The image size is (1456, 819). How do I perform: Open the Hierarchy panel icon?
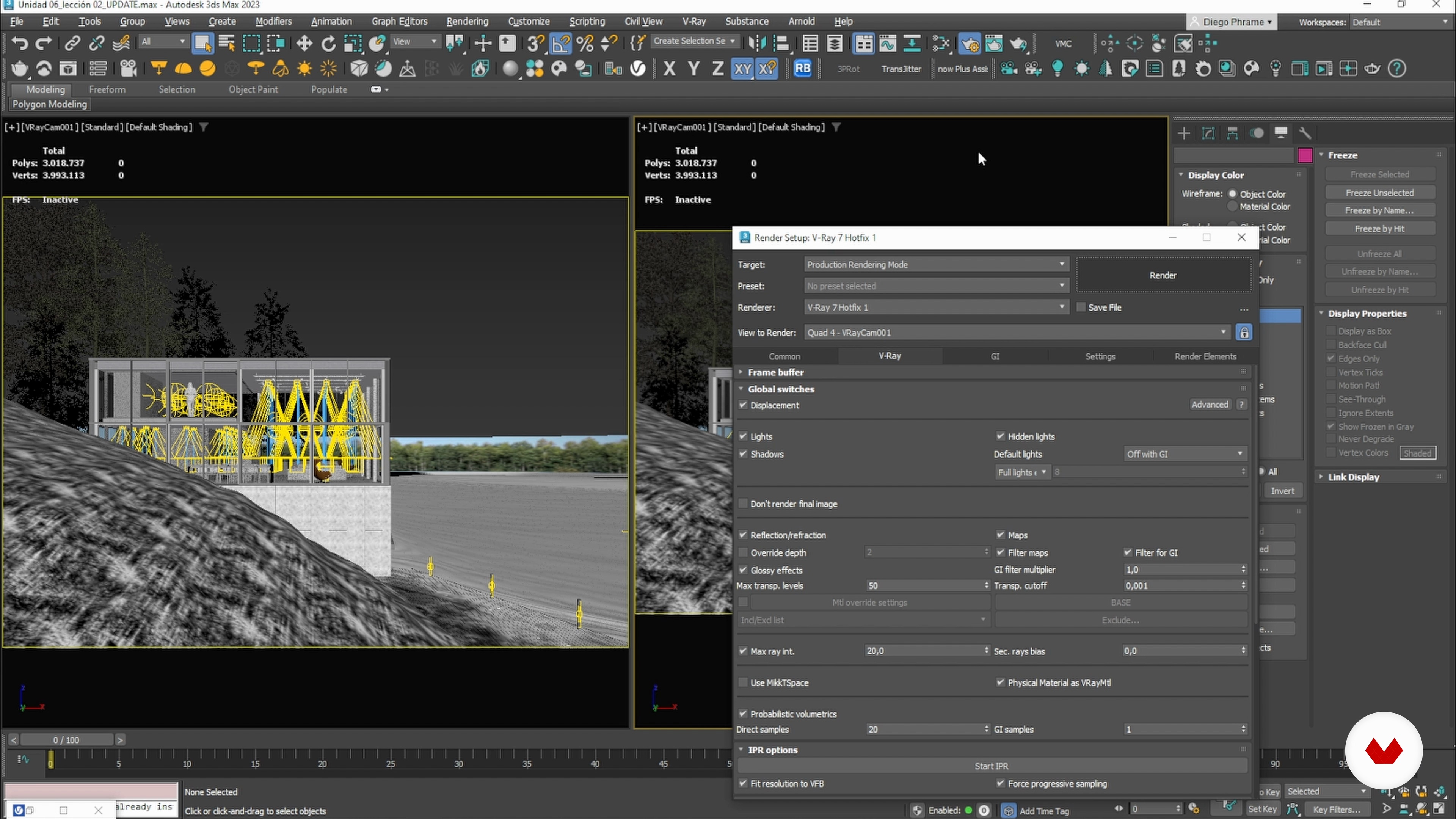coord(1232,133)
